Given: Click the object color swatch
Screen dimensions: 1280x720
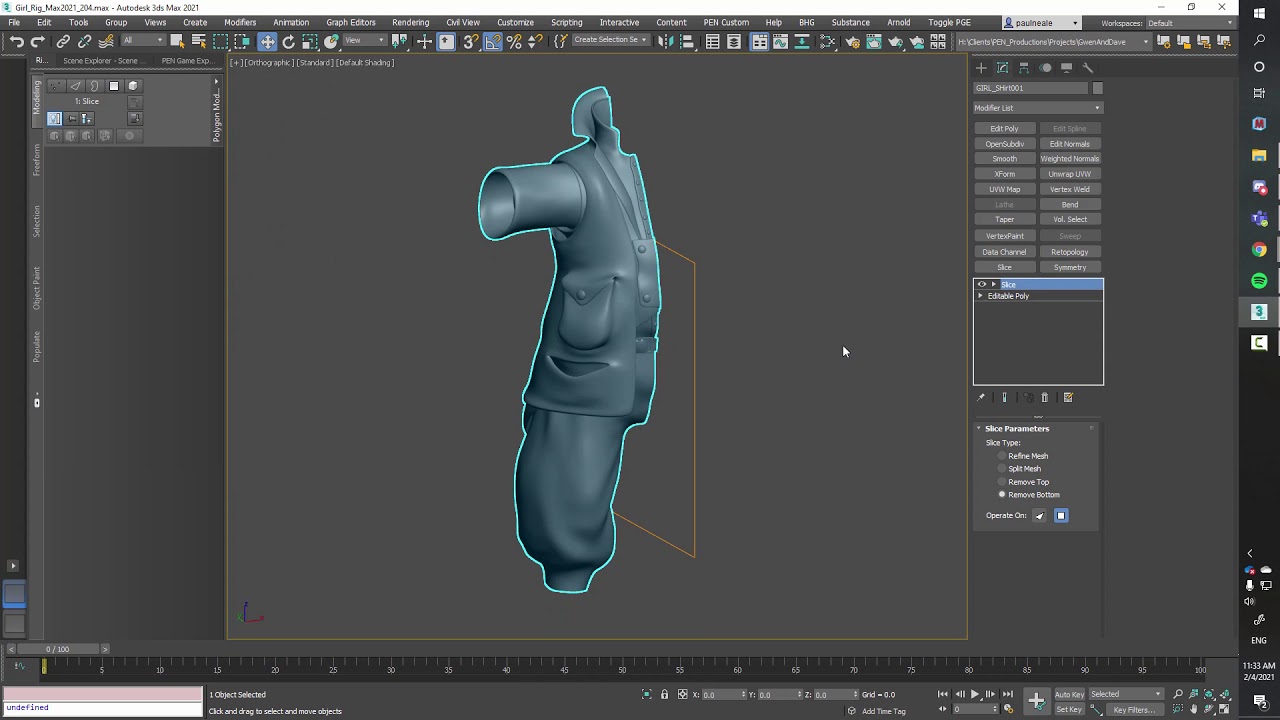Looking at the screenshot, I should tap(1097, 88).
